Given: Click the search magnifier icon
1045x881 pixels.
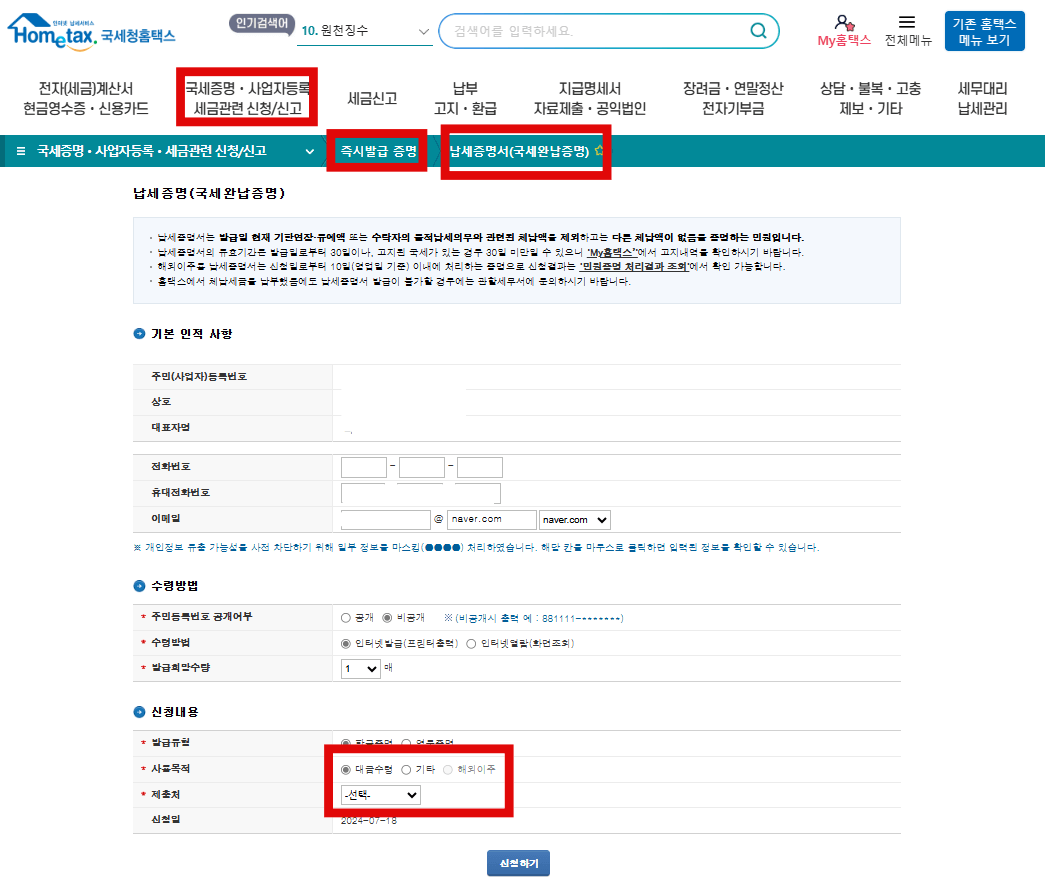Looking at the screenshot, I should [757, 31].
